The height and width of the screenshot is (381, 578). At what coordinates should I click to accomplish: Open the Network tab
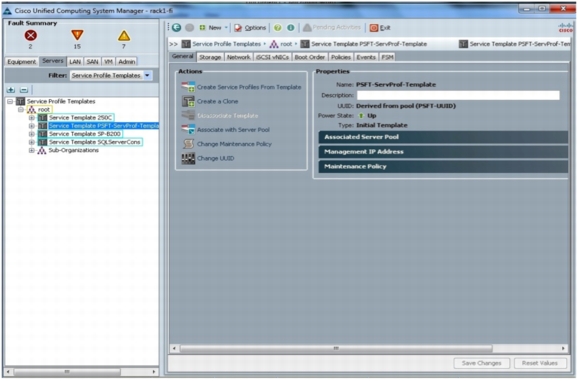click(238, 57)
